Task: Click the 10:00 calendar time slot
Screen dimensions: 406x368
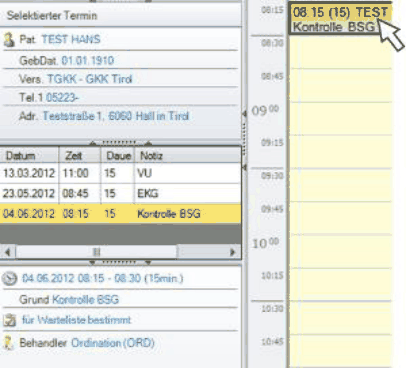Action: (x=341, y=251)
